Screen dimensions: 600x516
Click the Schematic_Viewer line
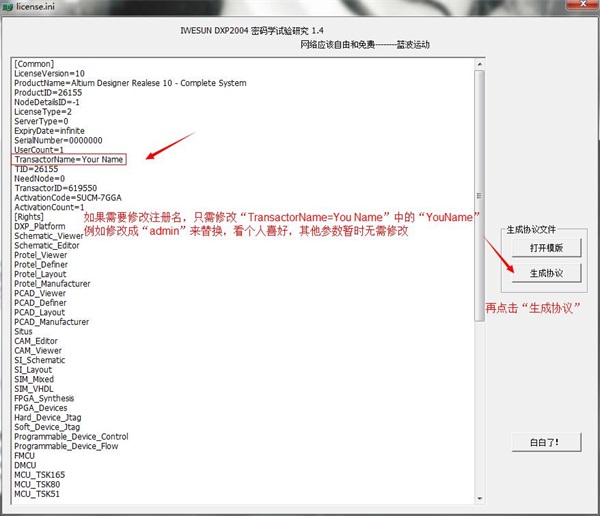pos(49,236)
